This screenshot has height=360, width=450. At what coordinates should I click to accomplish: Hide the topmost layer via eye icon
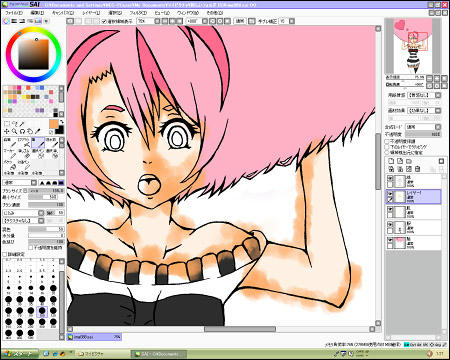pos(390,178)
